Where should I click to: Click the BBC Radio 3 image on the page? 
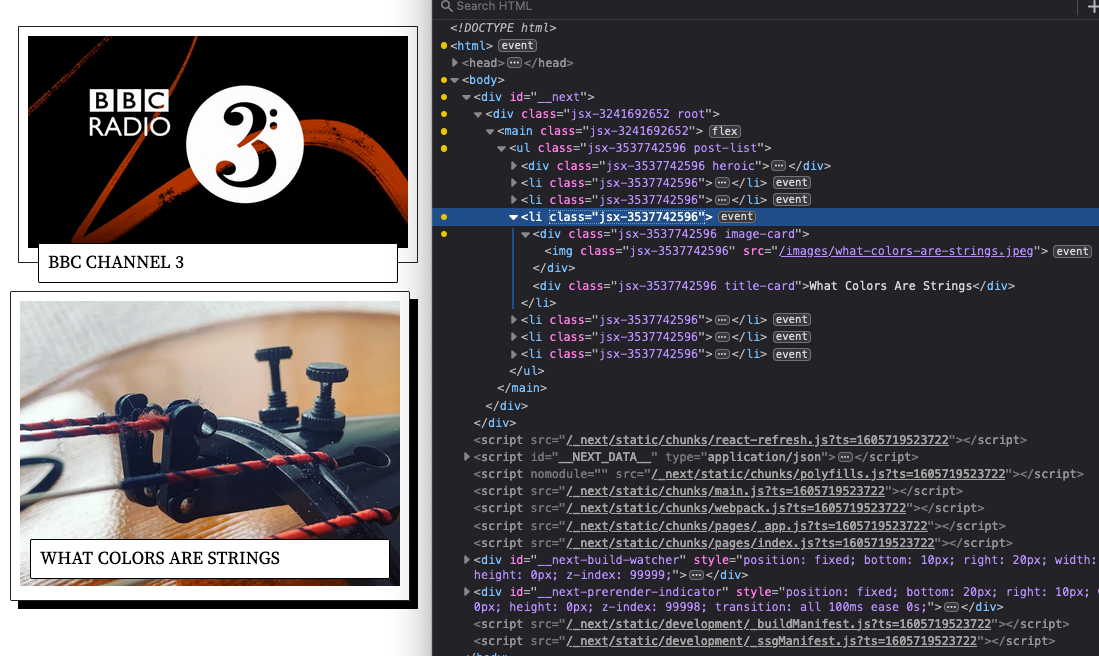pos(218,140)
